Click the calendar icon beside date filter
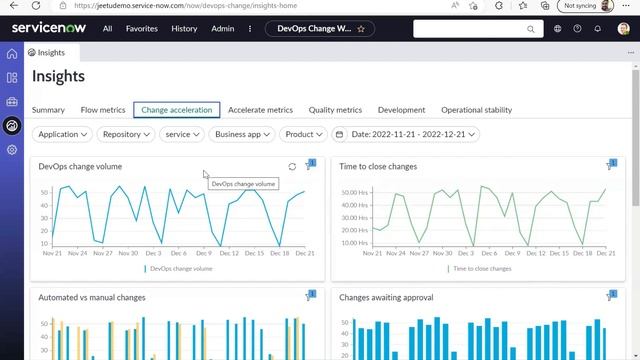This screenshot has height=360, width=640. pos(339,134)
